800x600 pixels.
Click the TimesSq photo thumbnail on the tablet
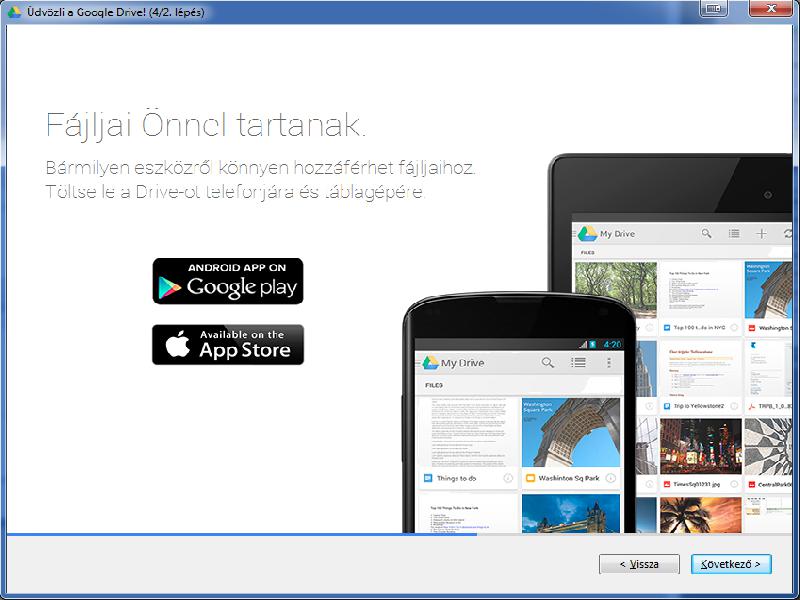pos(701,446)
